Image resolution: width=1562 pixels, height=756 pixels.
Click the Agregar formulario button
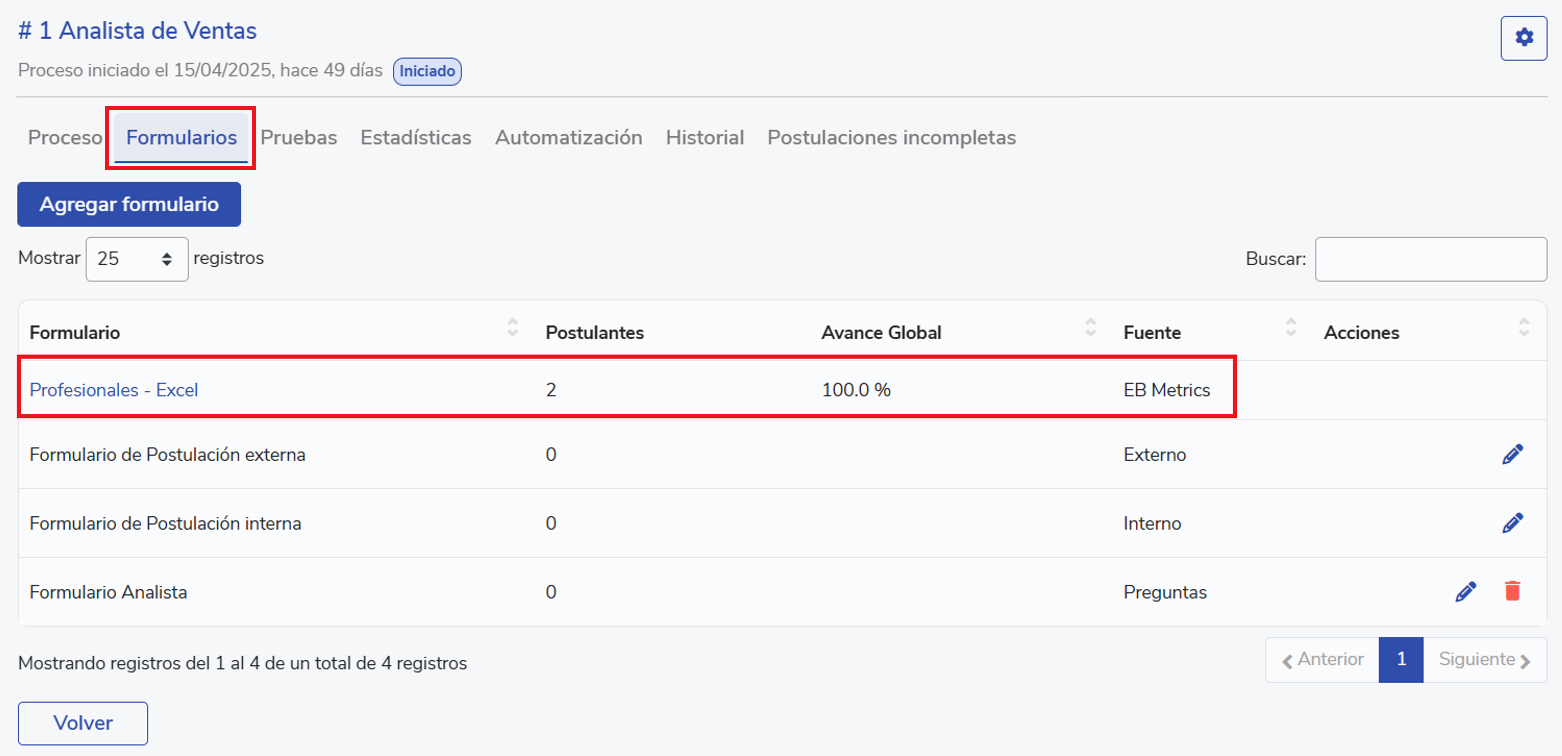pyautogui.click(x=129, y=205)
